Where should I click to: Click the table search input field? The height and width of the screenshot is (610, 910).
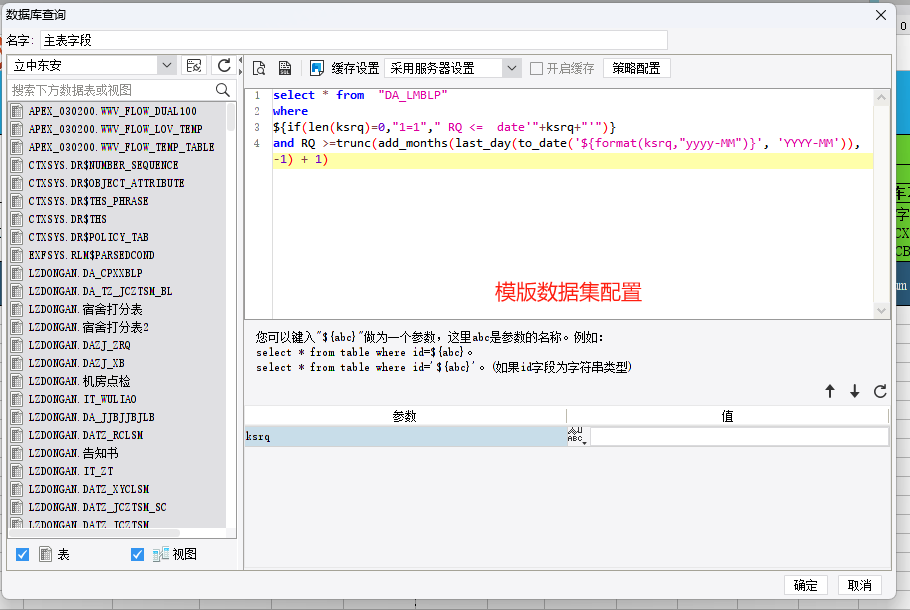tap(112, 90)
